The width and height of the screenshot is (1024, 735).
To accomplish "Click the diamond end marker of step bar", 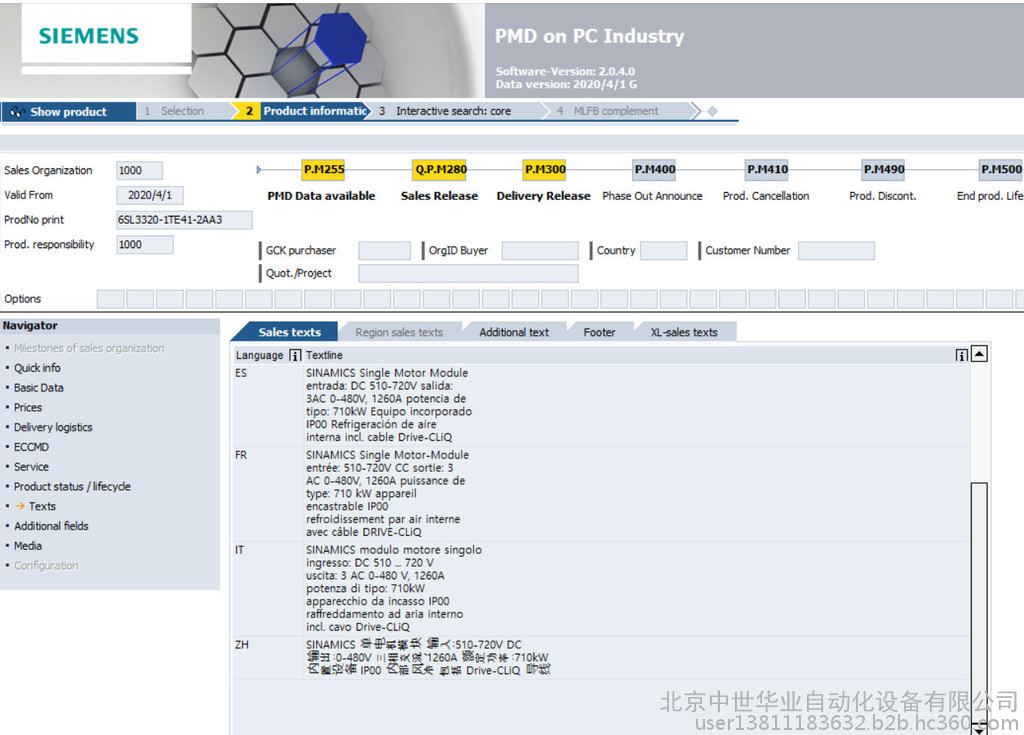I will [712, 112].
